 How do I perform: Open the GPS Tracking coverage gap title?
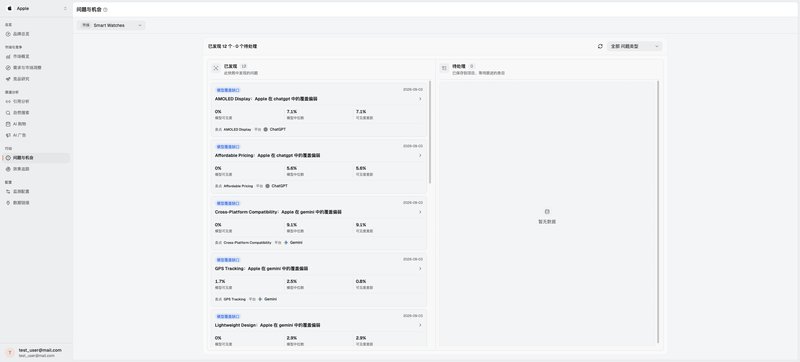point(261,269)
